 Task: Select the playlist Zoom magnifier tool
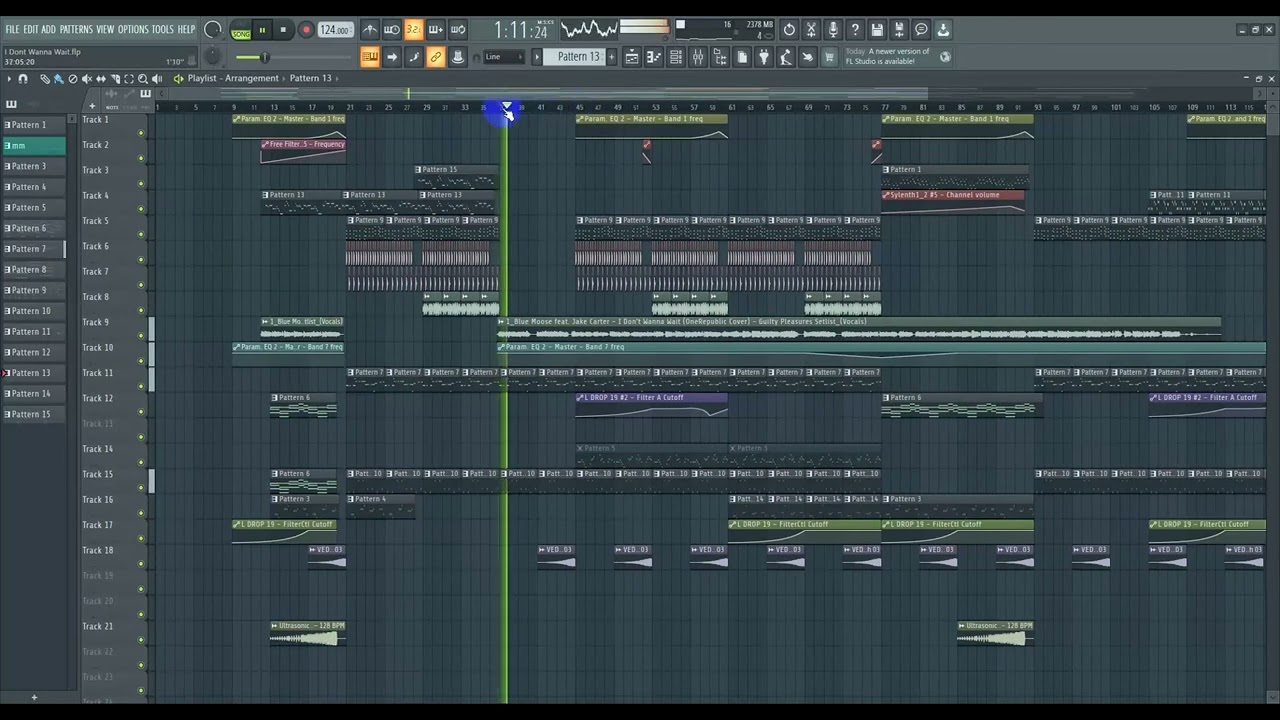(x=143, y=78)
